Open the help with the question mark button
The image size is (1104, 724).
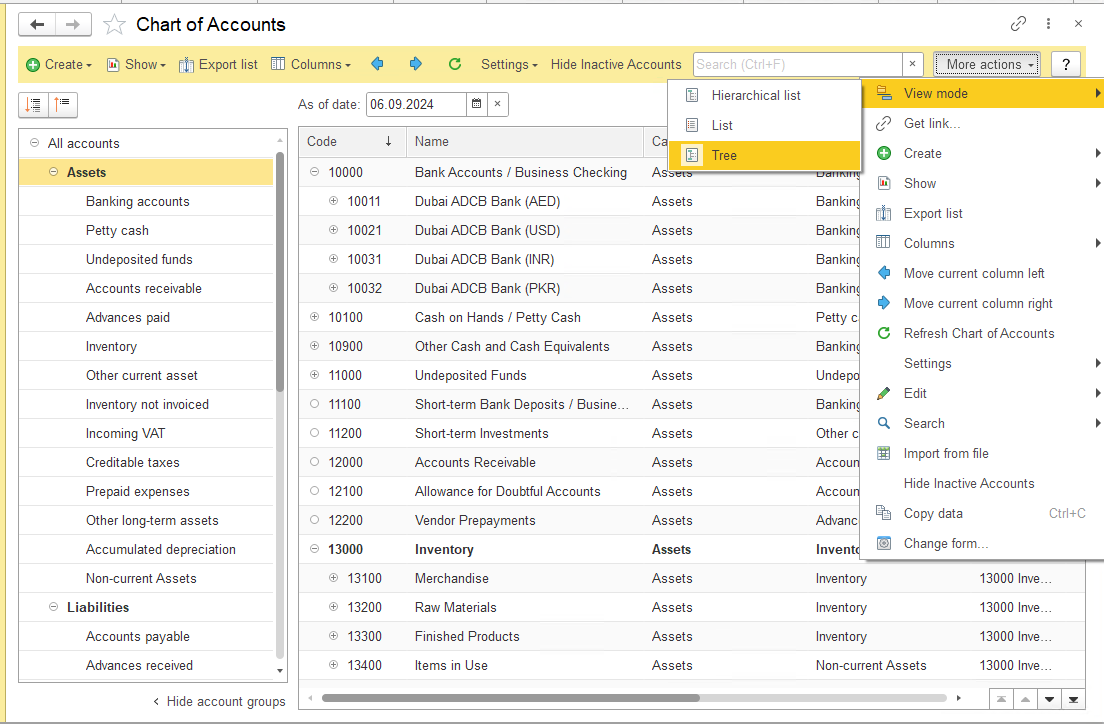(1065, 63)
